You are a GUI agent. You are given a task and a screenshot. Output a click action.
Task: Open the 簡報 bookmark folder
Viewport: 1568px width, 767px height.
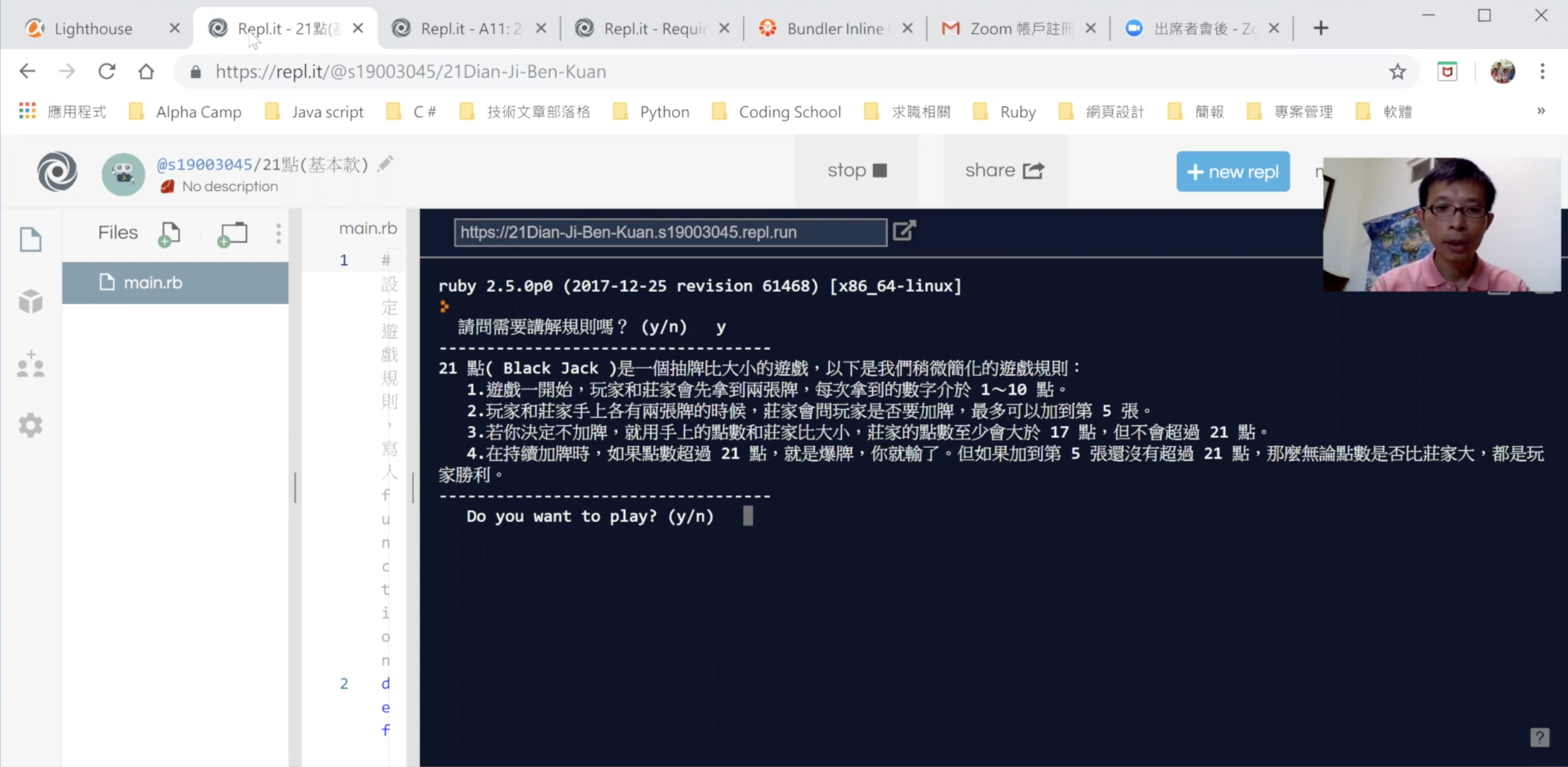[x=1197, y=112]
